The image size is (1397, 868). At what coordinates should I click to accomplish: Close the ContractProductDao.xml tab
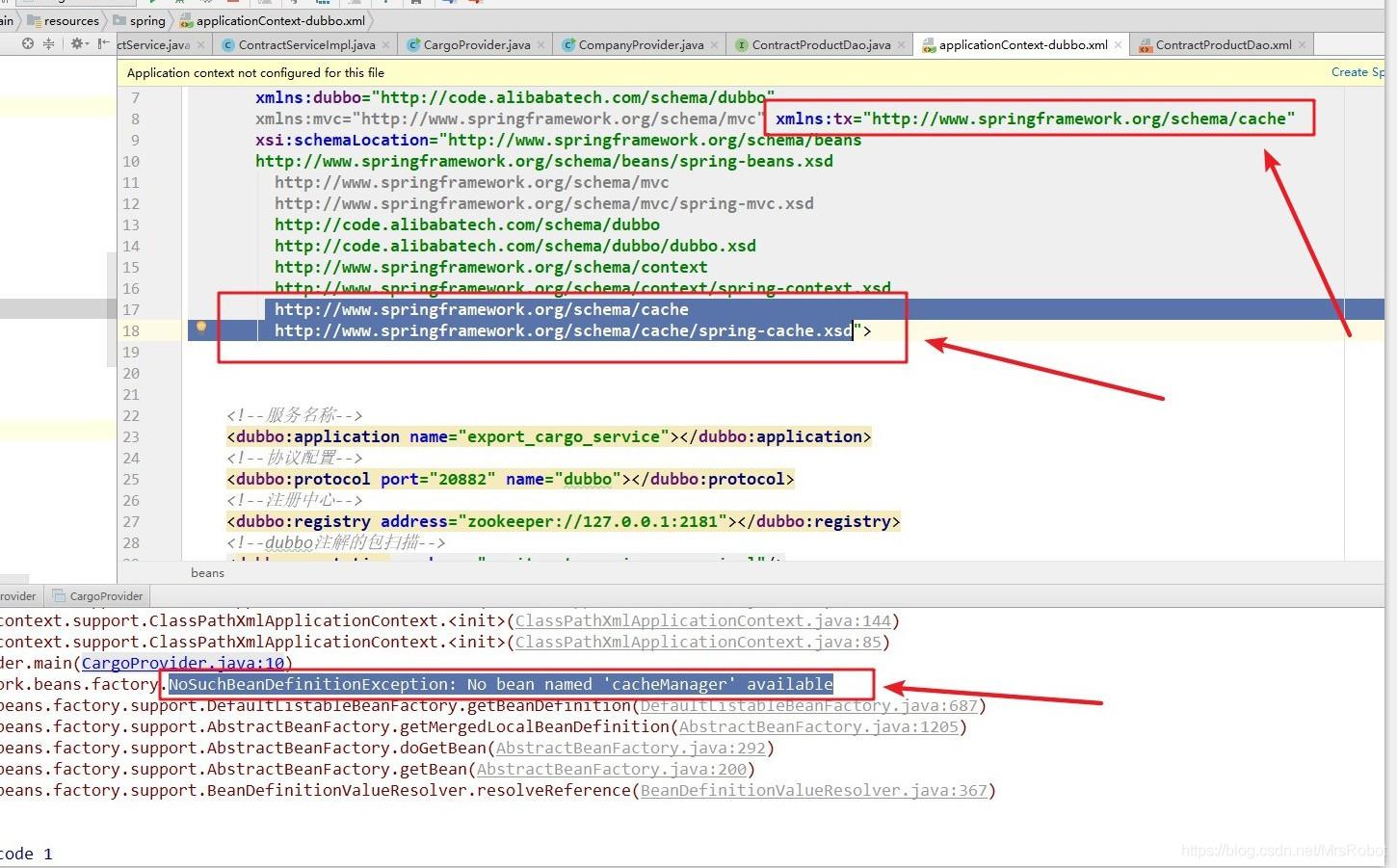pyautogui.click(x=1303, y=45)
